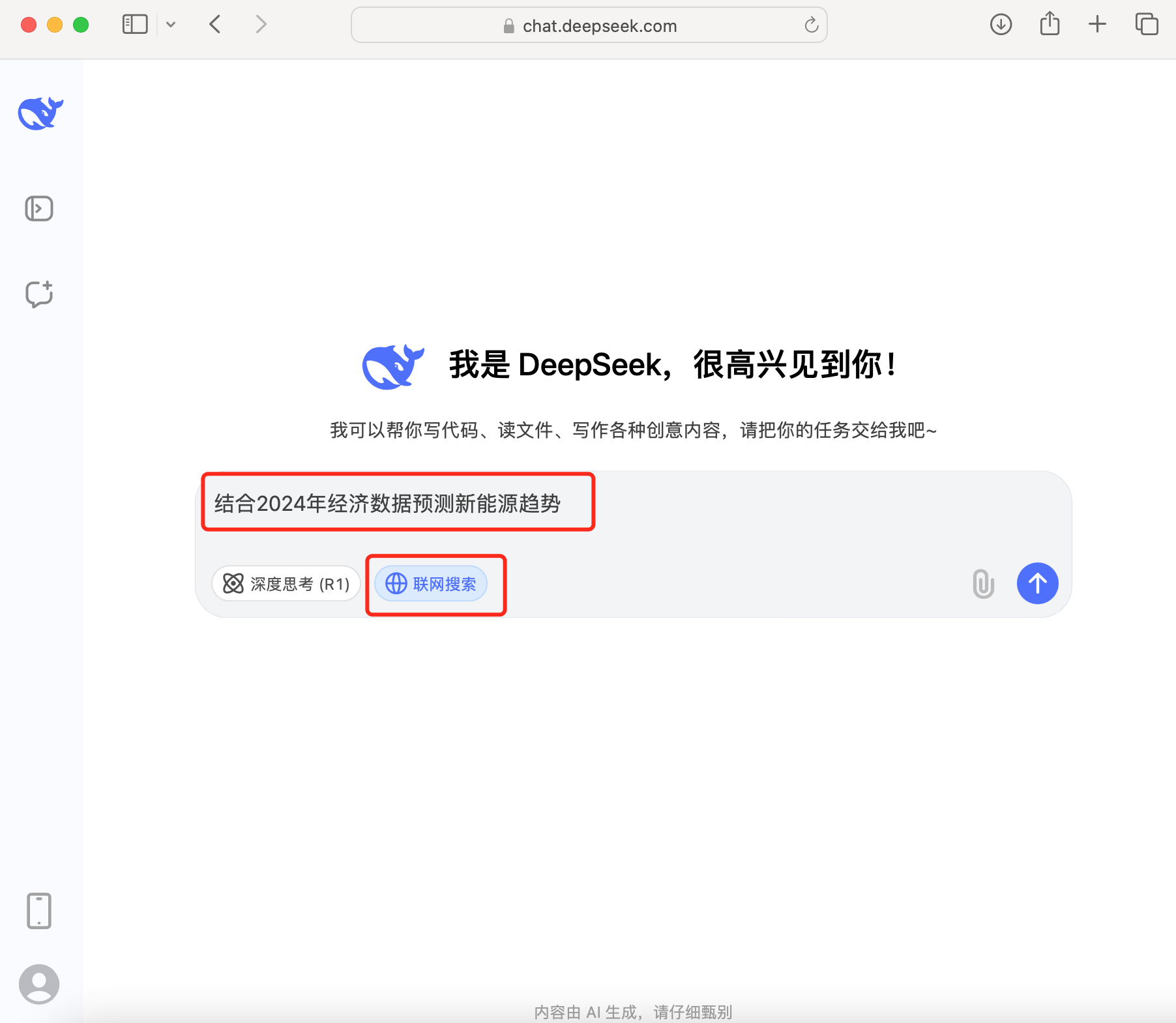Open the Safari share menu
The width and height of the screenshot is (1176, 1023).
pos(1050,24)
